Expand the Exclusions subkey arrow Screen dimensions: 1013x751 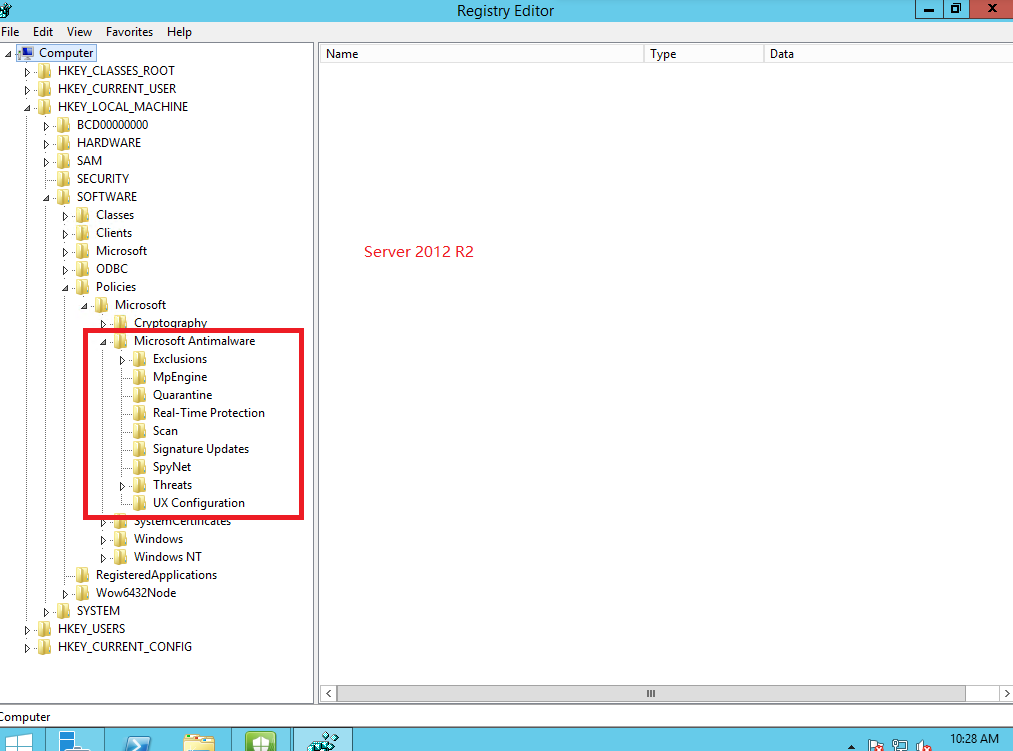pos(122,360)
